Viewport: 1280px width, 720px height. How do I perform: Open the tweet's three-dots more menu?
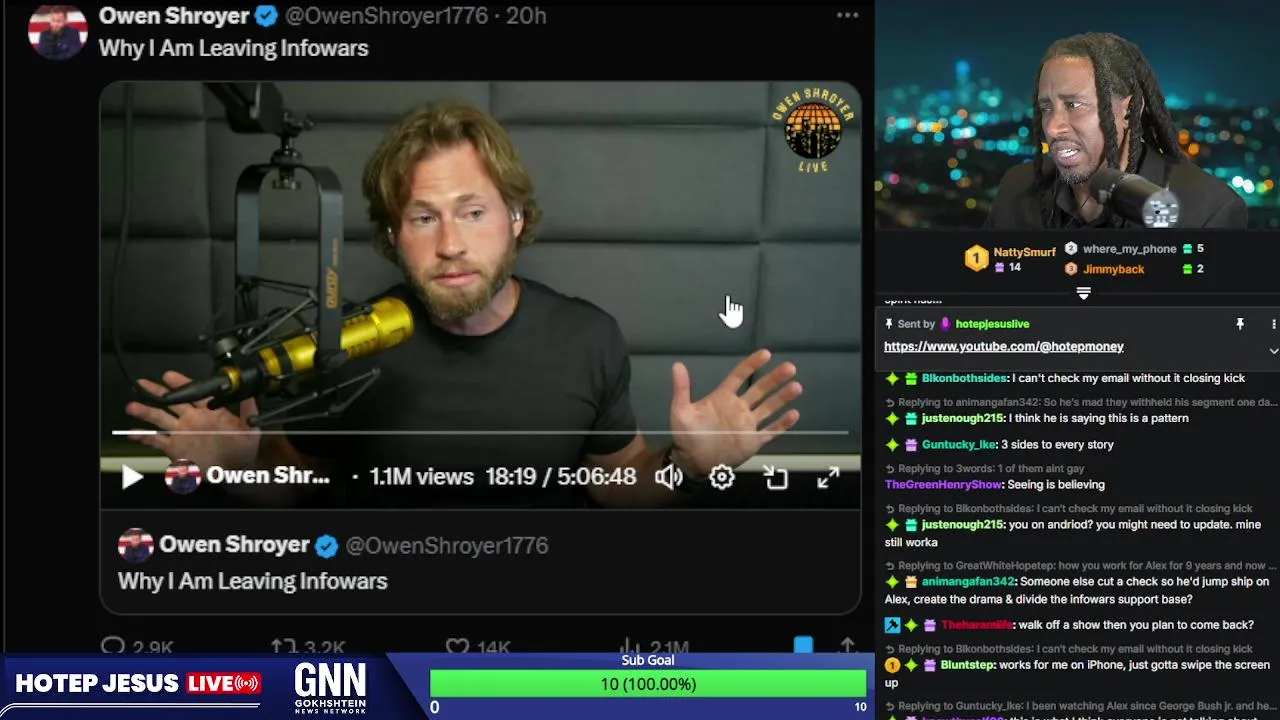(x=848, y=15)
